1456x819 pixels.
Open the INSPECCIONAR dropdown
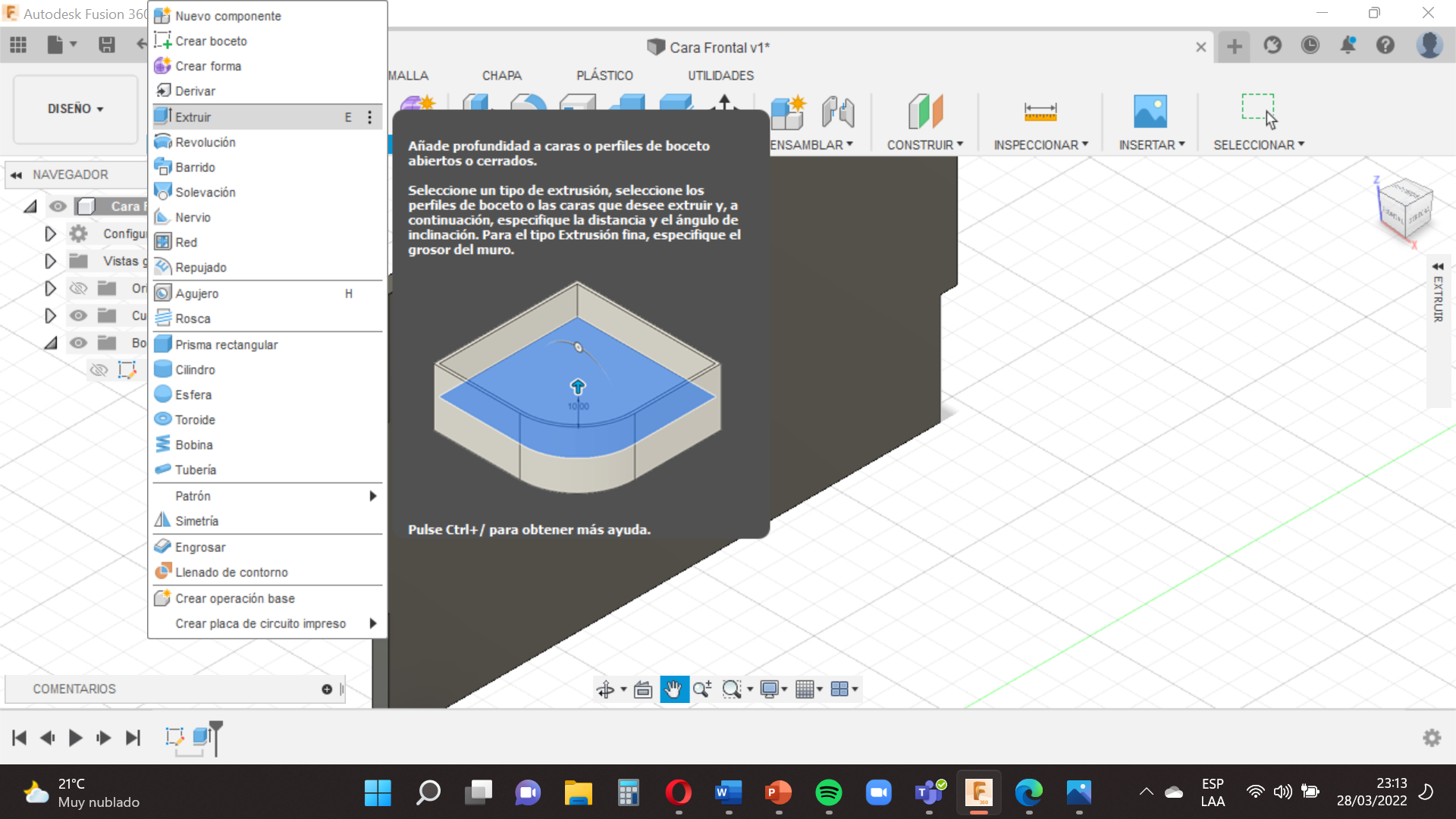(x=1041, y=145)
